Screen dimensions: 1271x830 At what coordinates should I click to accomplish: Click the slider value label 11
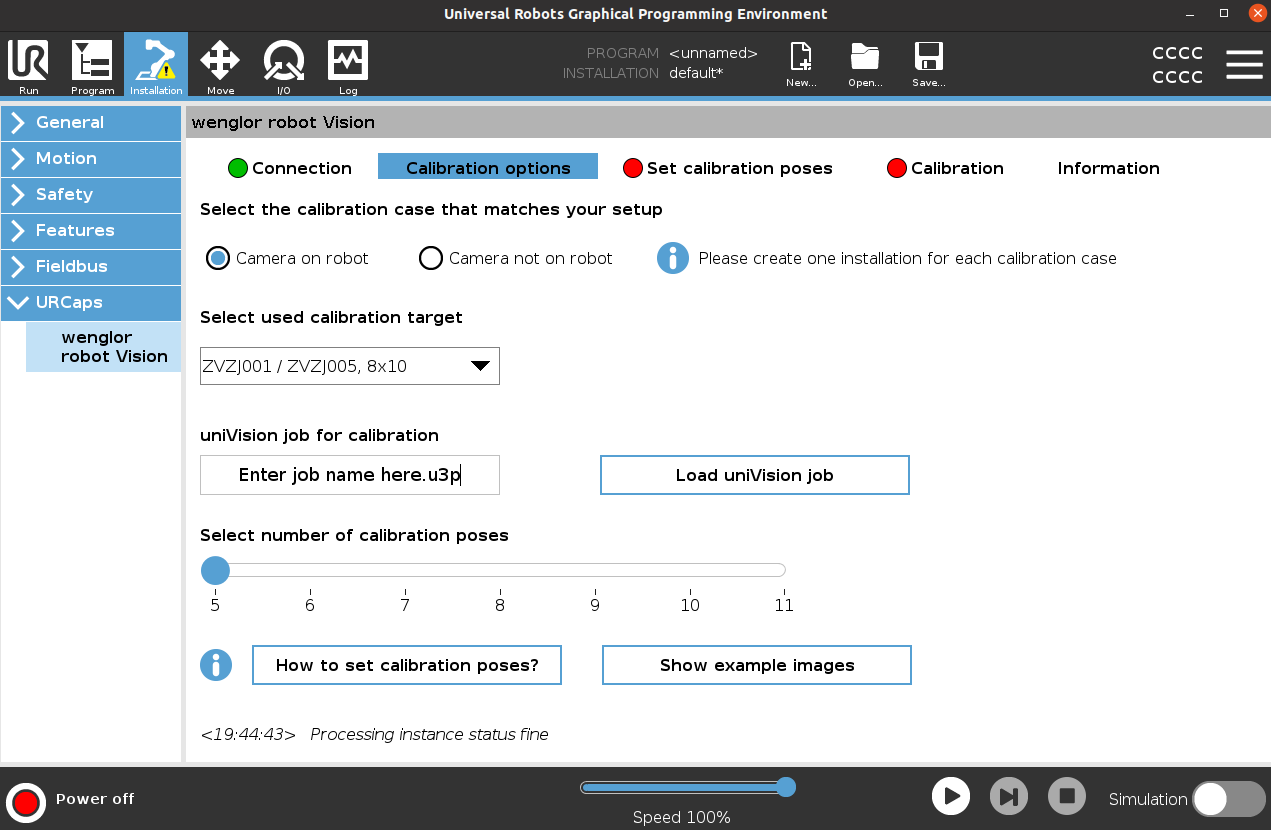784,605
